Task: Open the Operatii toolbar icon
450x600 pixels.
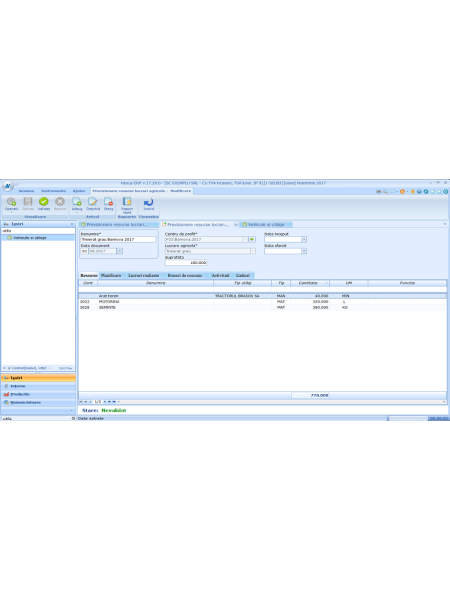Action: [x=11, y=202]
